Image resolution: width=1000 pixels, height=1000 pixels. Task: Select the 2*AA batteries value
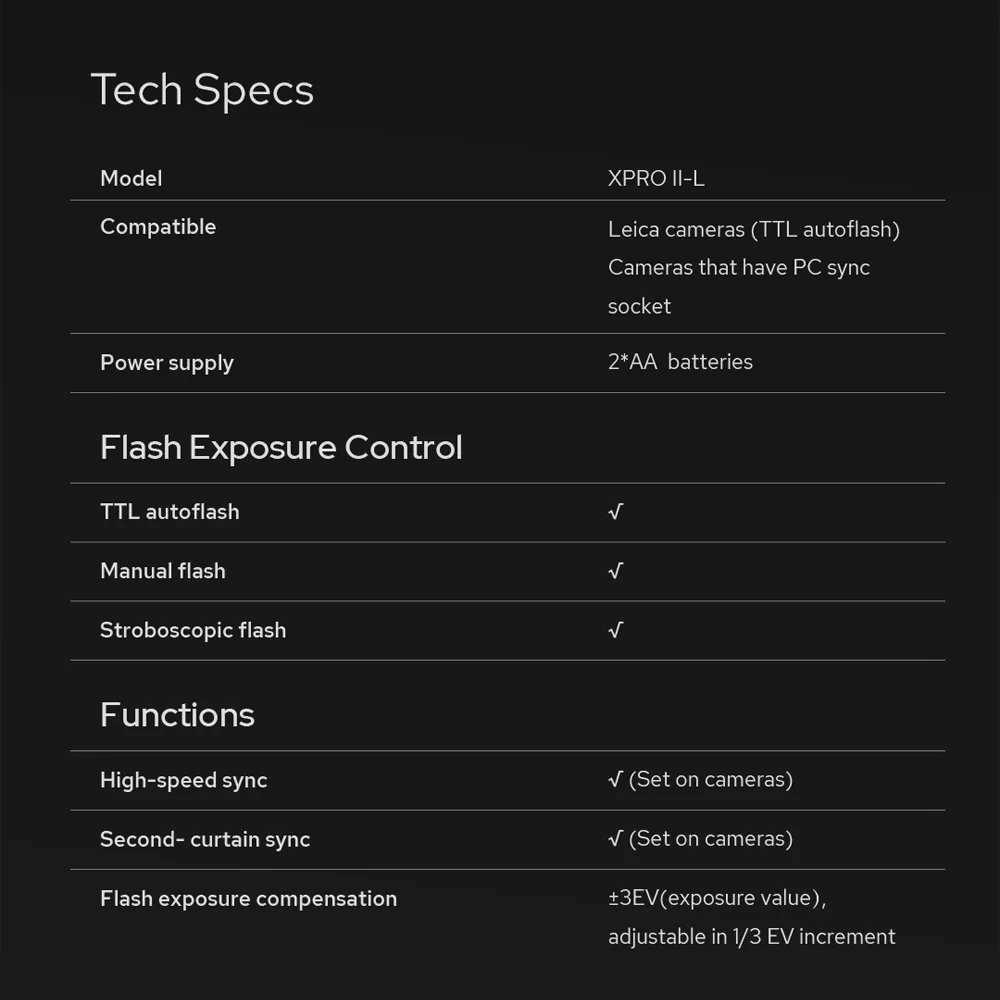680,362
